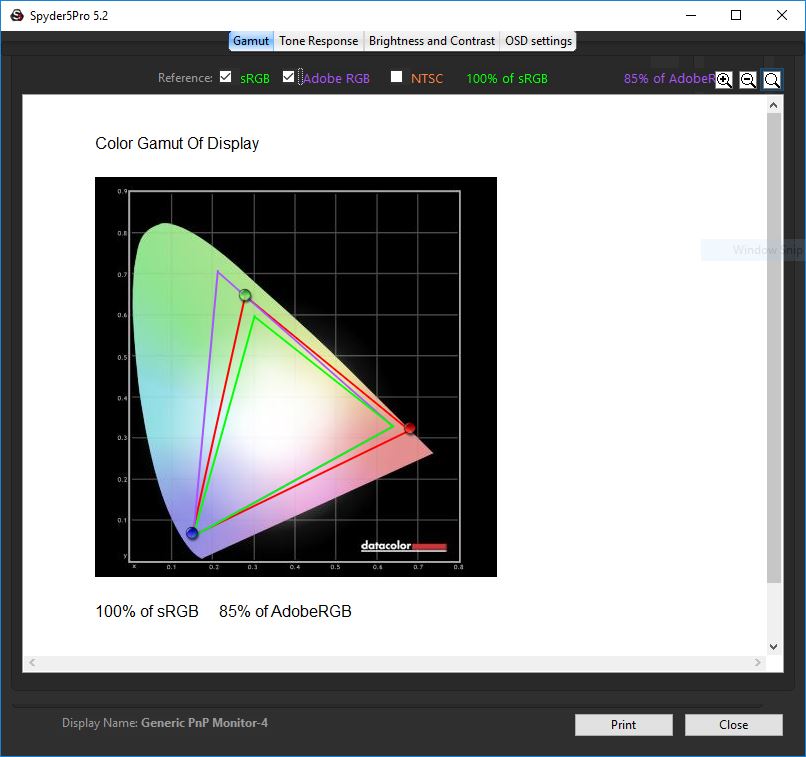Open the Tone Response tab
The image size is (806, 757).
(x=319, y=41)
